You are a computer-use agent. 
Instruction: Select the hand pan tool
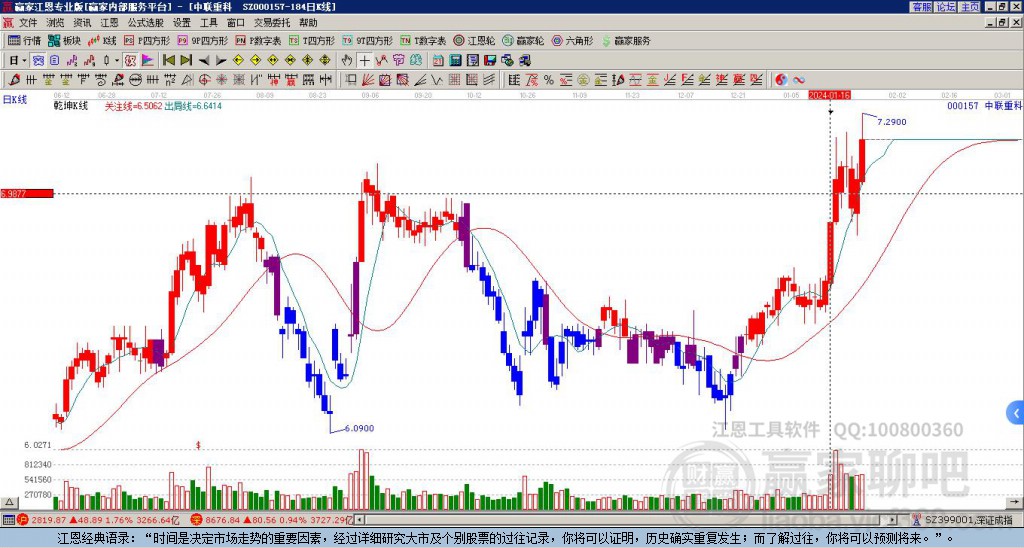347,61
